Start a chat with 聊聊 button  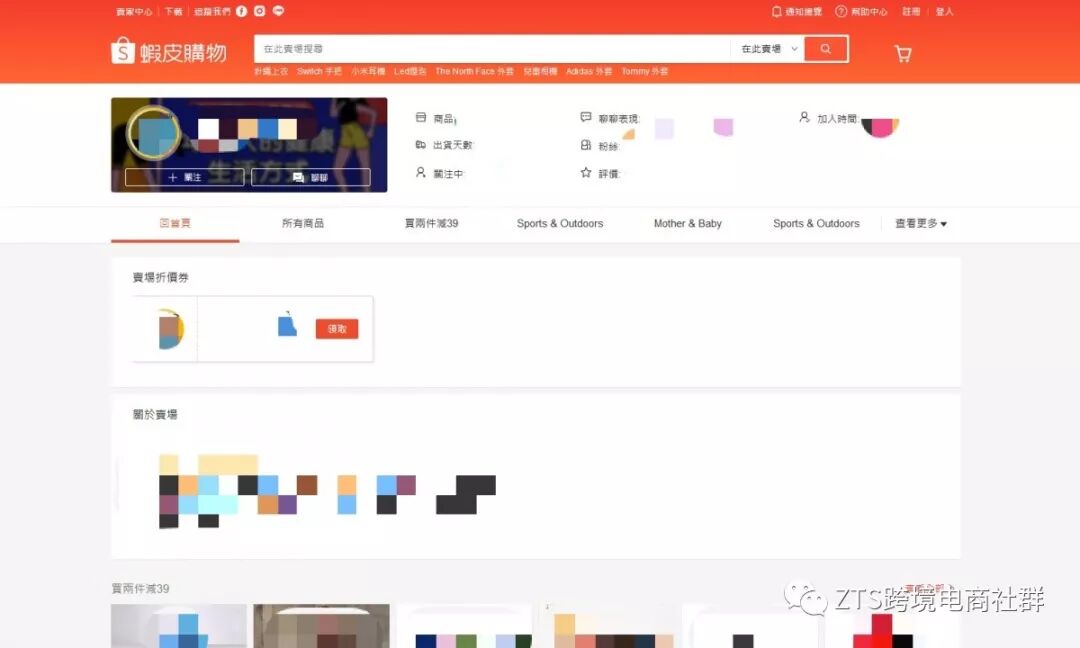(x=311, y=177)
